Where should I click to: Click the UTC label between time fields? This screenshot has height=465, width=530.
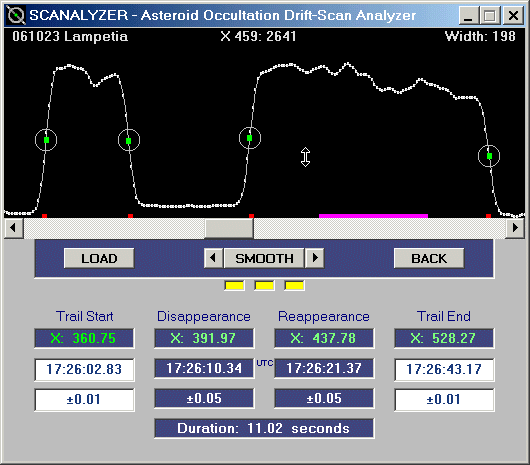click(264, 363)
